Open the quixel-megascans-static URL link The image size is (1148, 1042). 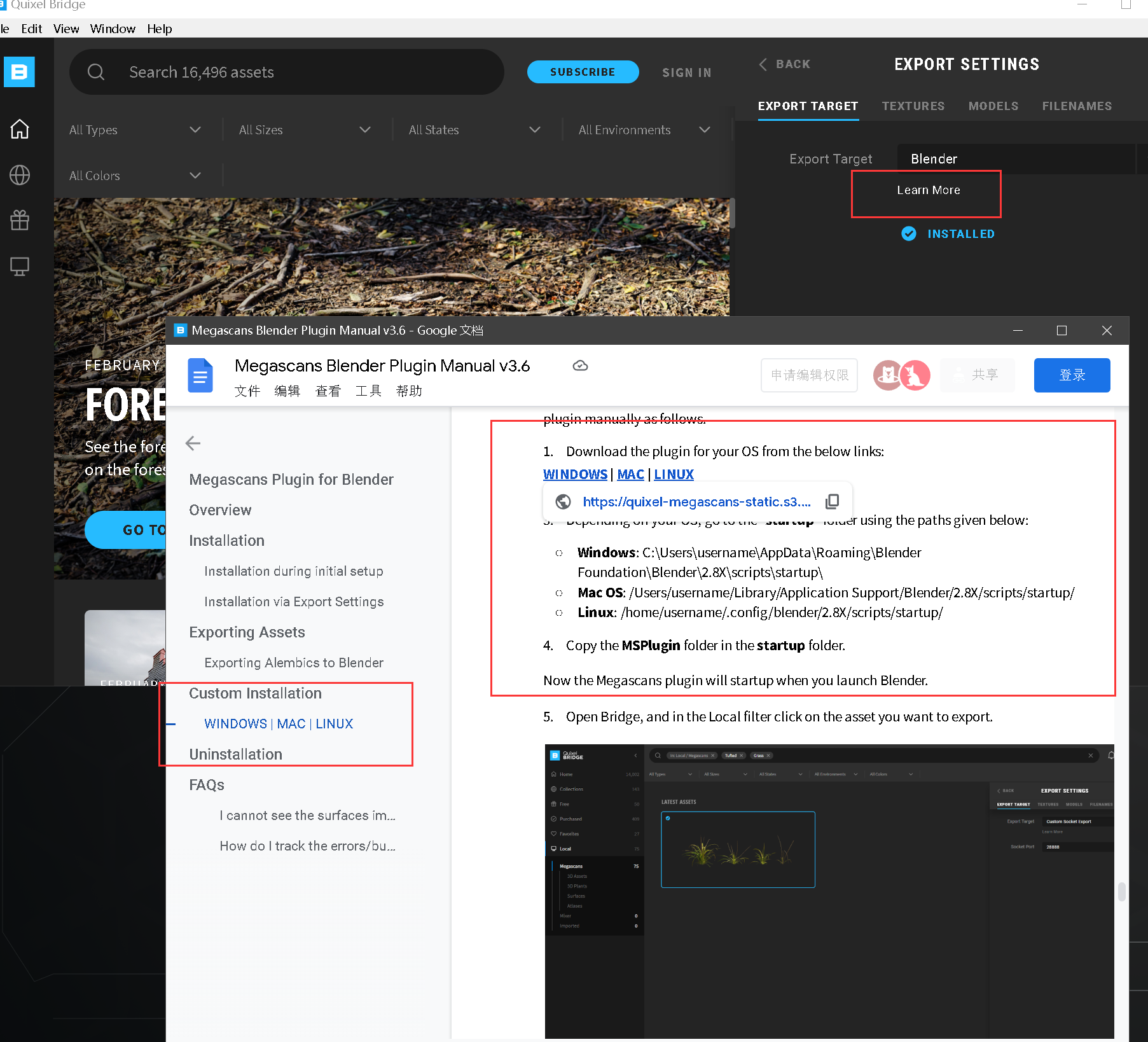[x=696, y=502]
